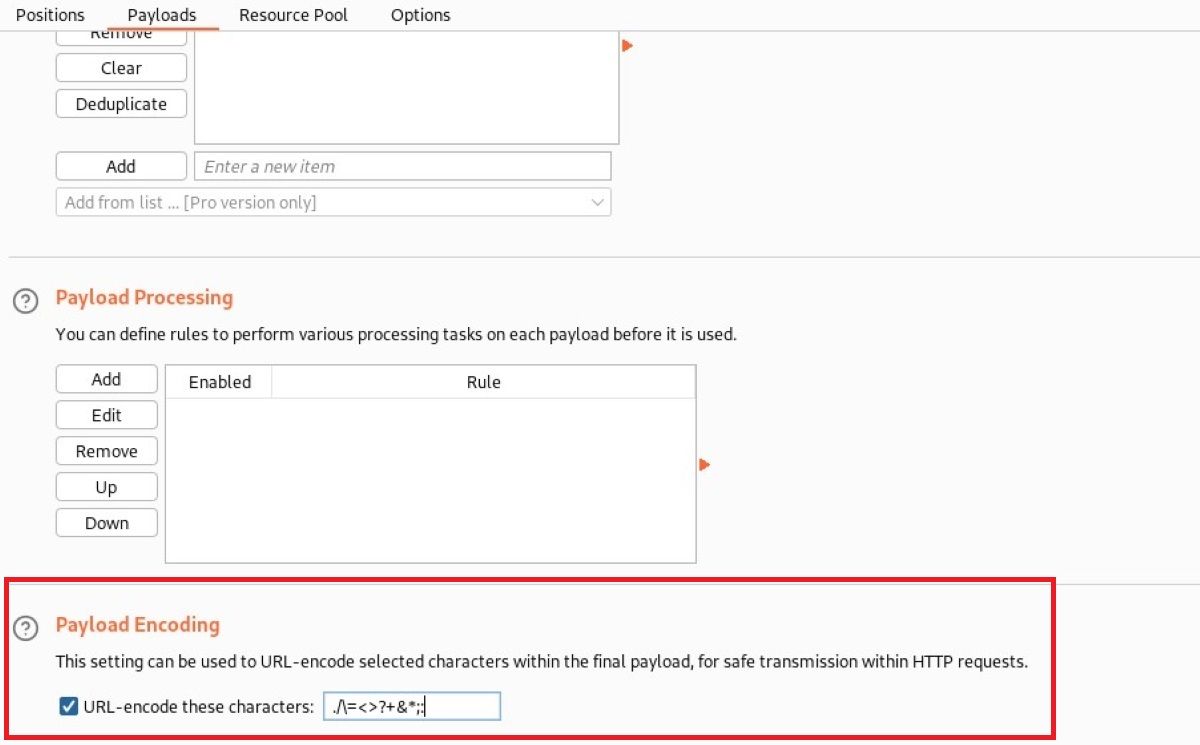Click the orange arrow next to the rules table

pyautogui.click(x=704, y=464)
